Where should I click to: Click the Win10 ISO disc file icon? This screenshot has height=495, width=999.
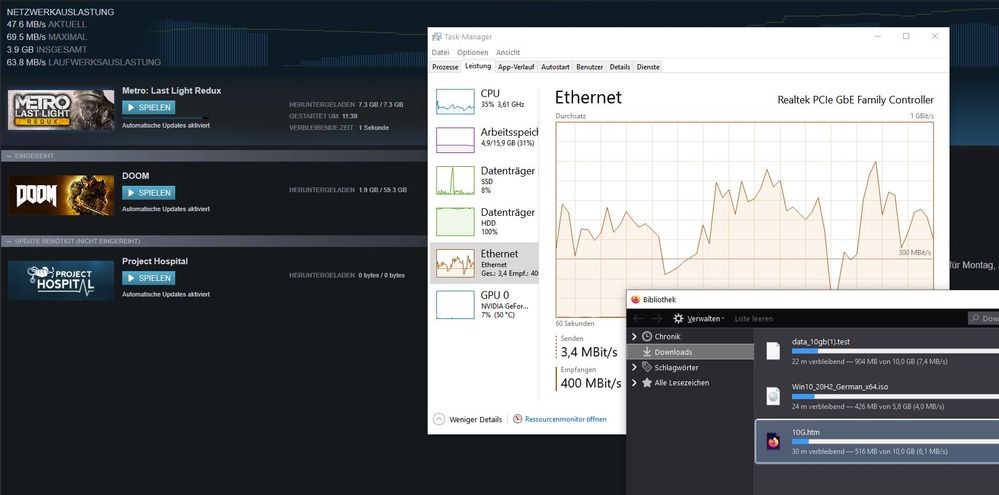(x=773, y=396)
